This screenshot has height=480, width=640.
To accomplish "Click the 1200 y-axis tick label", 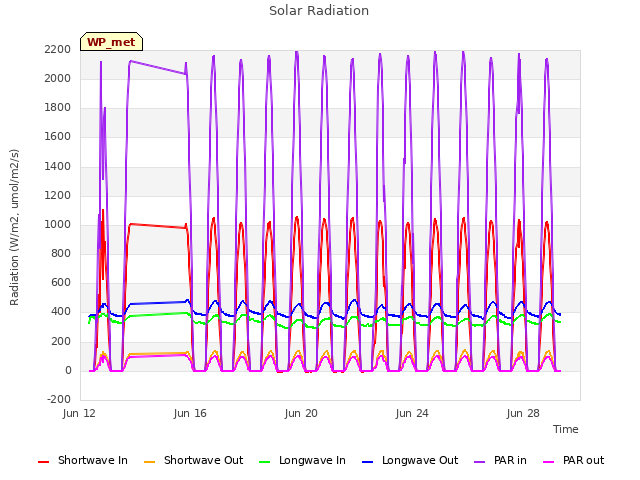I will click(x=58, y=196).
